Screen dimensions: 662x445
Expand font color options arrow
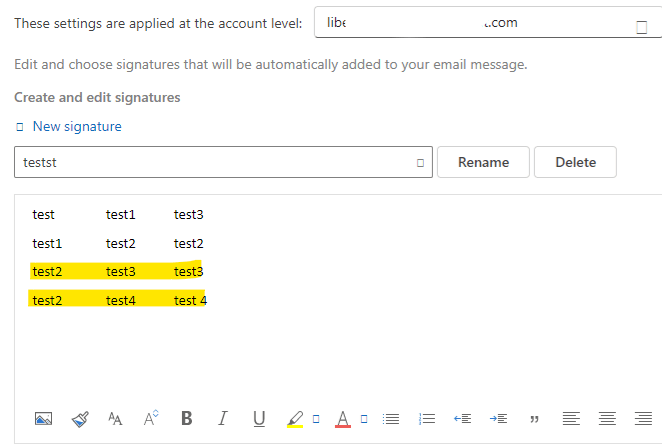point(364,419)
